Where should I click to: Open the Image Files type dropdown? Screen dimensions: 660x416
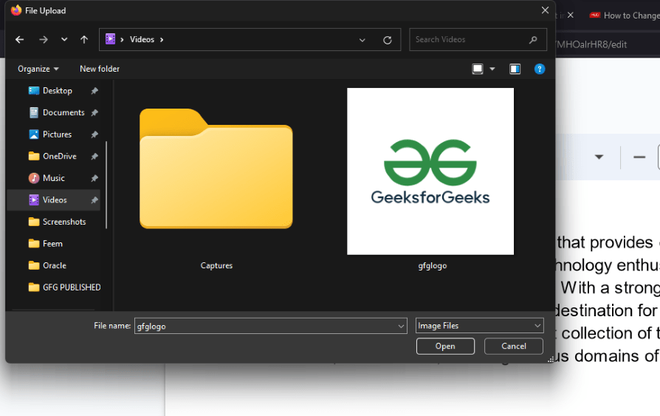479,325
